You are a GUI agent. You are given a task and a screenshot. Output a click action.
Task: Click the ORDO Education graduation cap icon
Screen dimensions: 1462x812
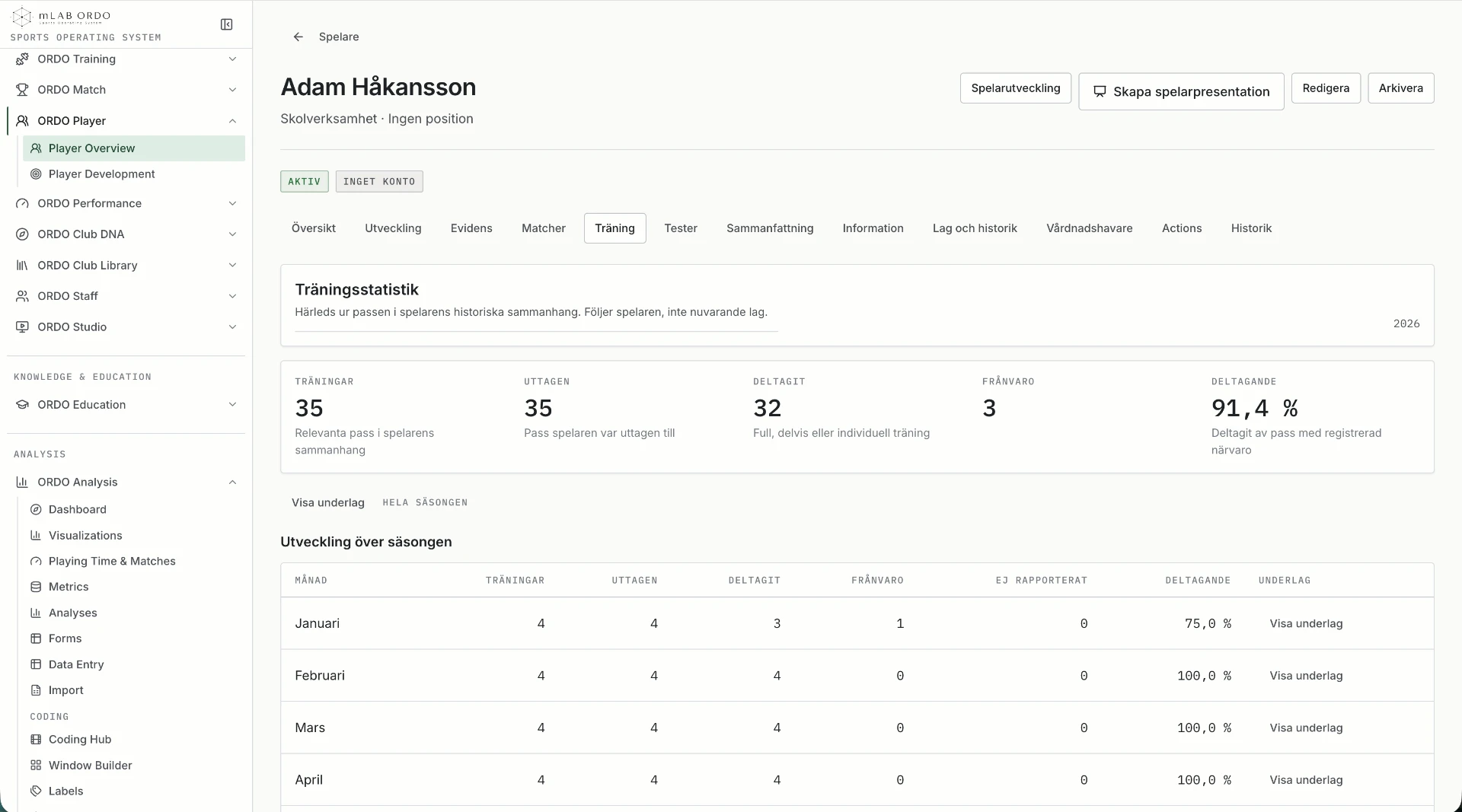click(23, 405)
